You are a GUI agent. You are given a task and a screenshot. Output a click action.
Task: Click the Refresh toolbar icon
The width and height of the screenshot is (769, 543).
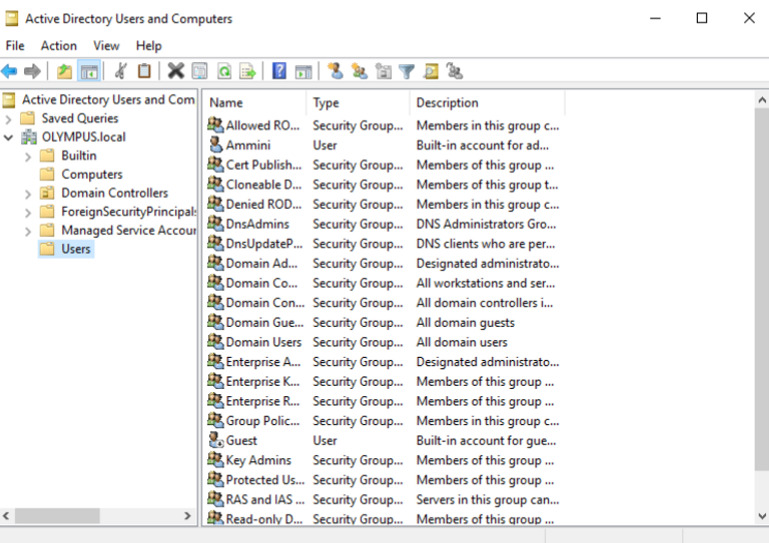pyautogui.click(x=224, y=71)
